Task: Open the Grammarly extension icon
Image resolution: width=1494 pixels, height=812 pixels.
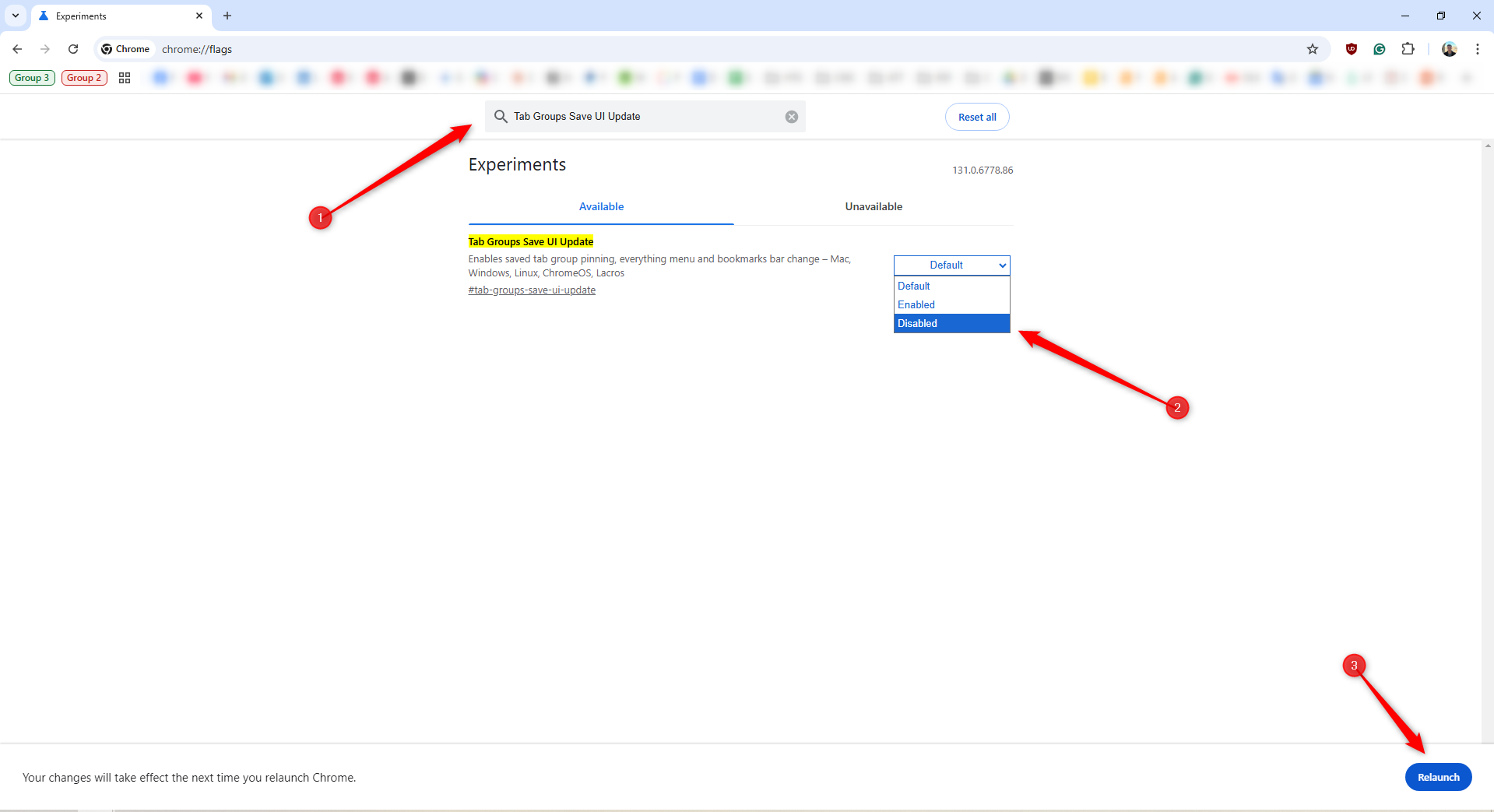Action: (1380, 49)
